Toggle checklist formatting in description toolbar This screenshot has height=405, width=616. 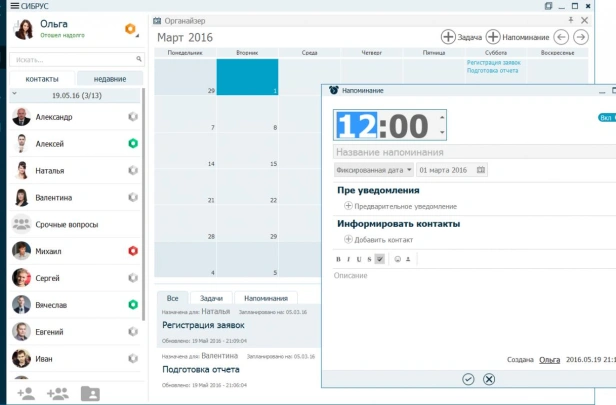coord(380,259)
